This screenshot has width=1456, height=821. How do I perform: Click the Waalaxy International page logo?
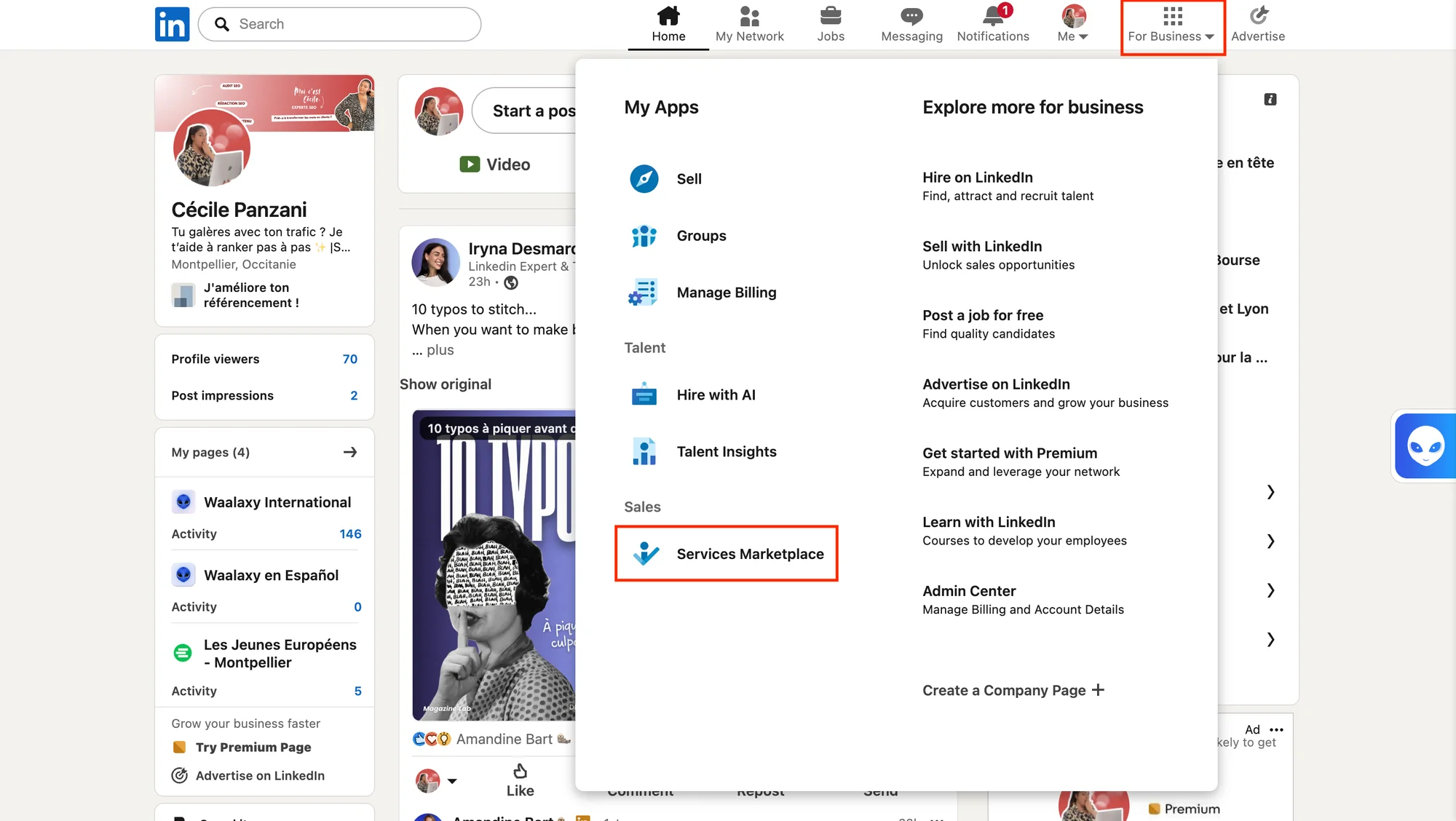coord(183,502)
